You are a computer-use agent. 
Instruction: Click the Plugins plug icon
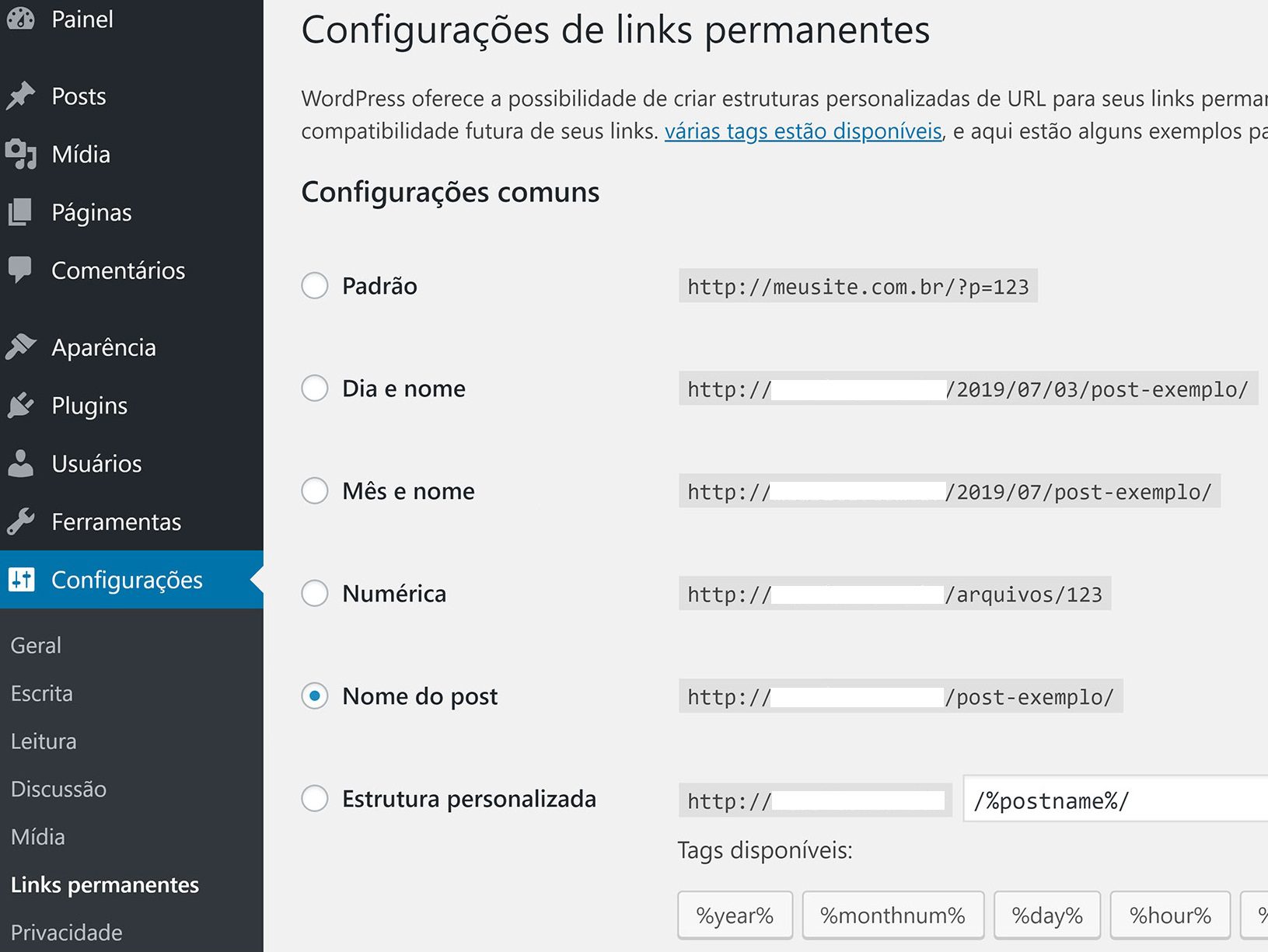pos(21,405)
